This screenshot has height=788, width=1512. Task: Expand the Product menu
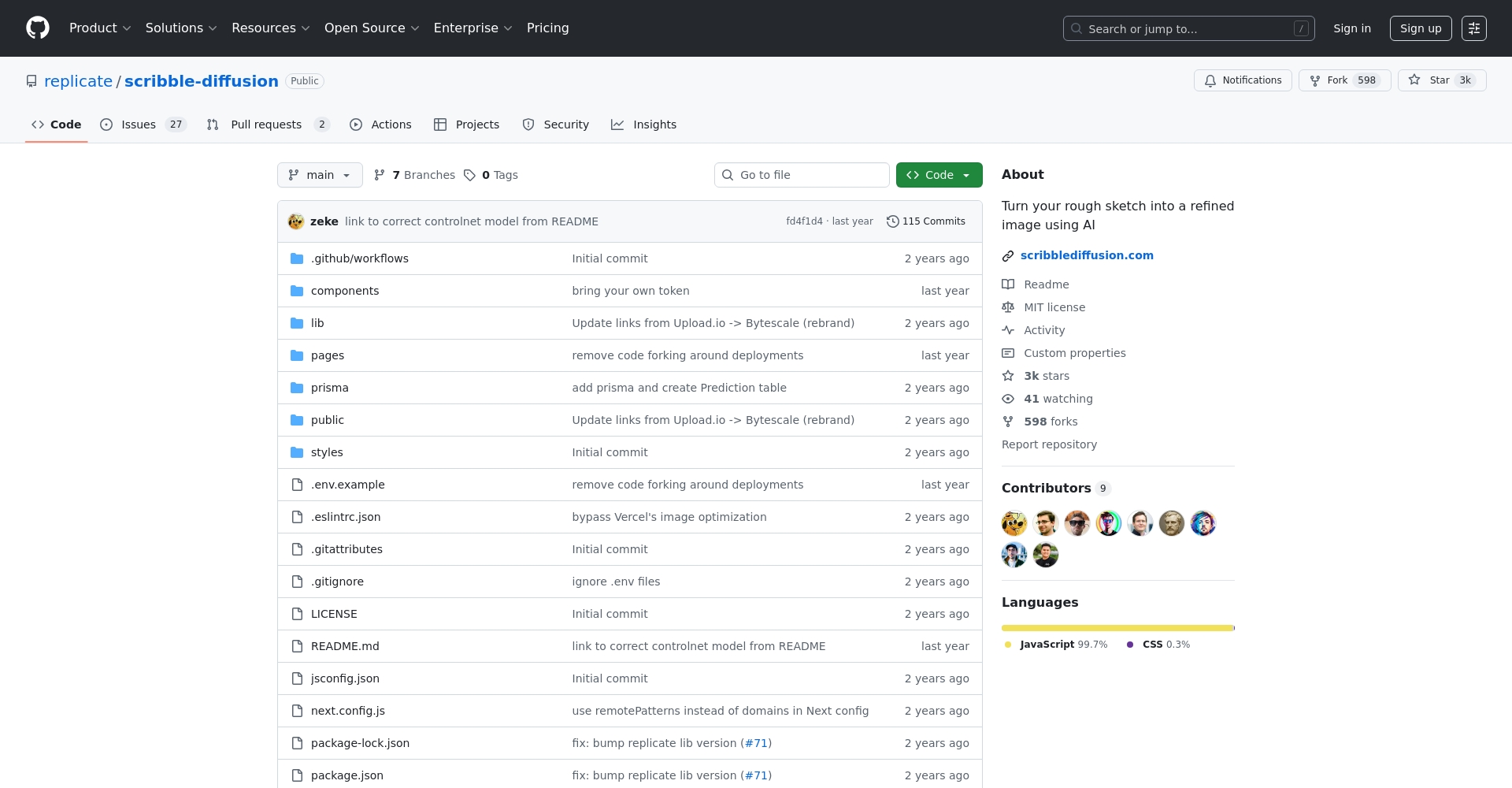click(x=100, y=28)
